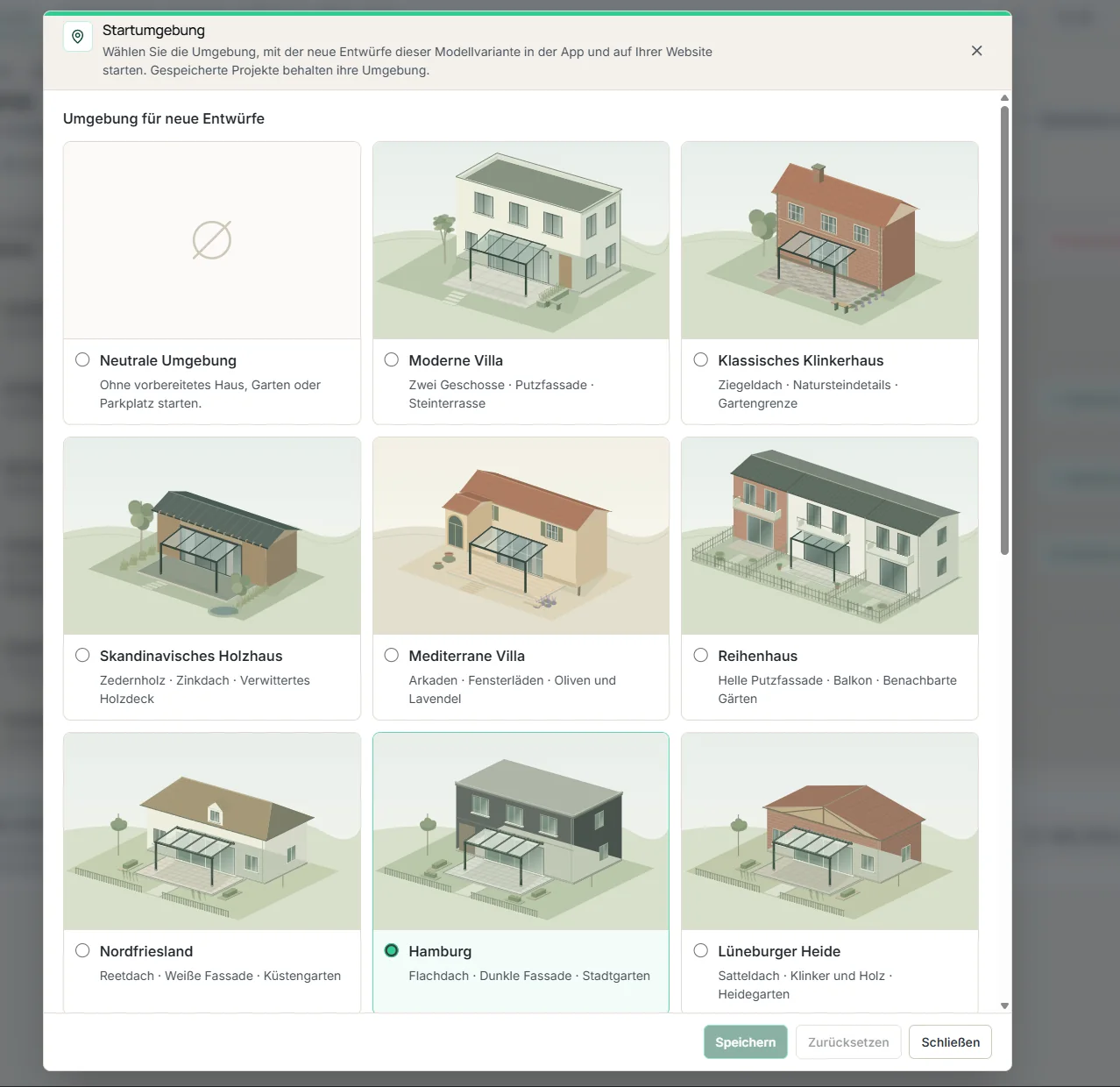This screenshot has width=1120, height=1087.
Task: Select the Neutrale Umgebung radio button
Action: (x=82, y=359)
